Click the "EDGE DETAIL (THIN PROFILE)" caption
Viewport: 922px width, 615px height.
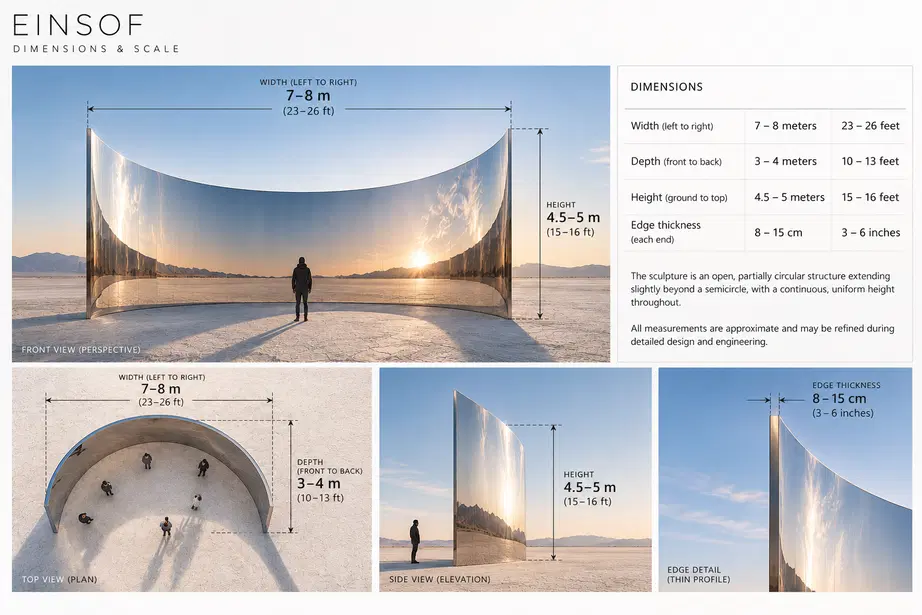tap(699, 574)
